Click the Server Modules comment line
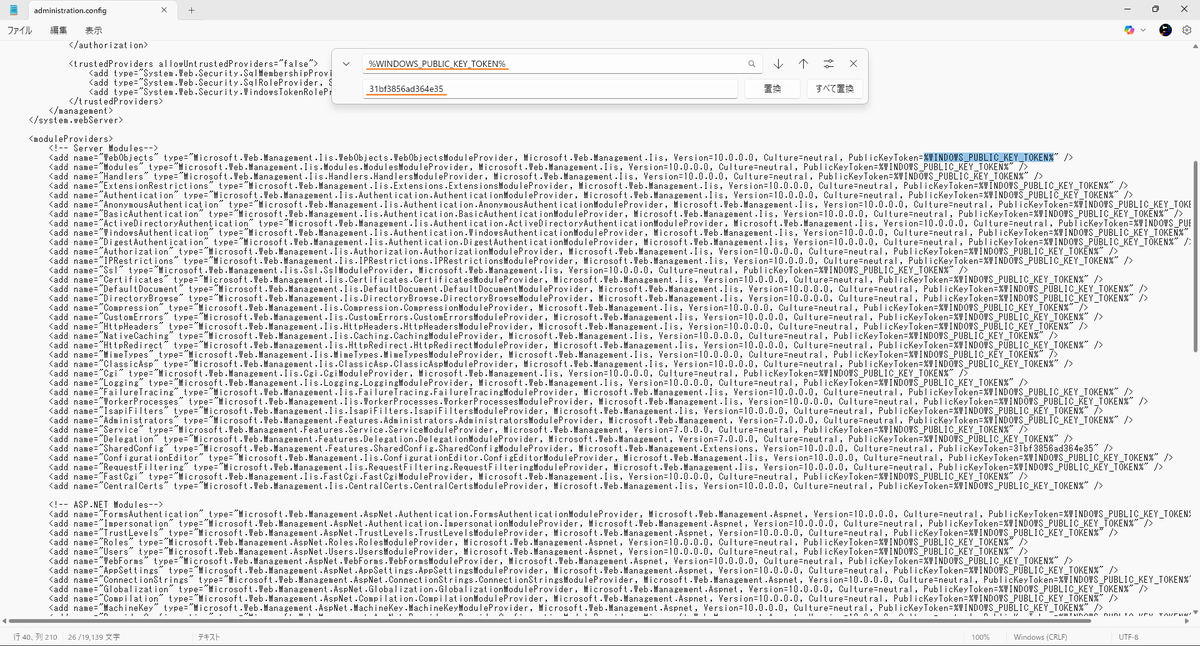 102,148
